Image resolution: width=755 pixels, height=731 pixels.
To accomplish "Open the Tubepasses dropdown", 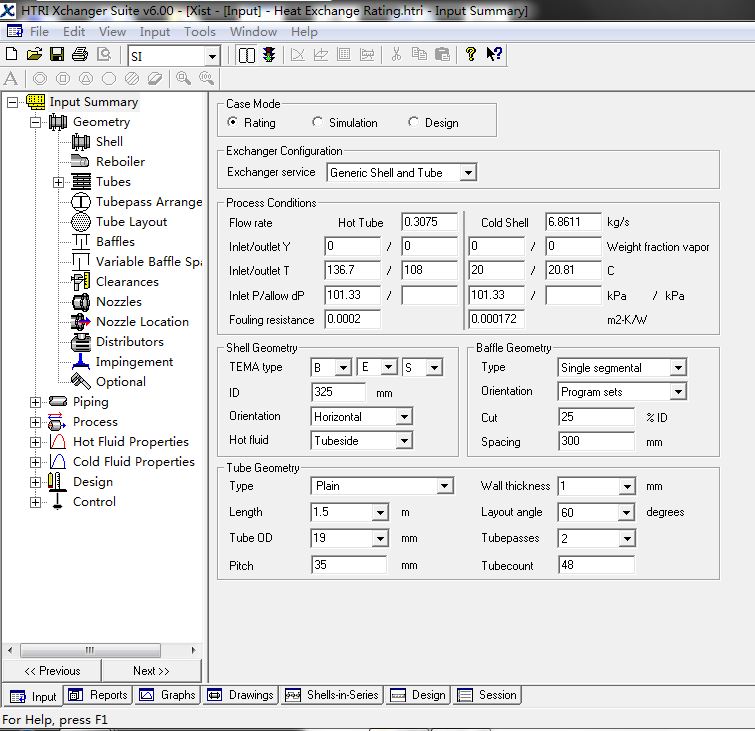I will click(x=627, y=538).
